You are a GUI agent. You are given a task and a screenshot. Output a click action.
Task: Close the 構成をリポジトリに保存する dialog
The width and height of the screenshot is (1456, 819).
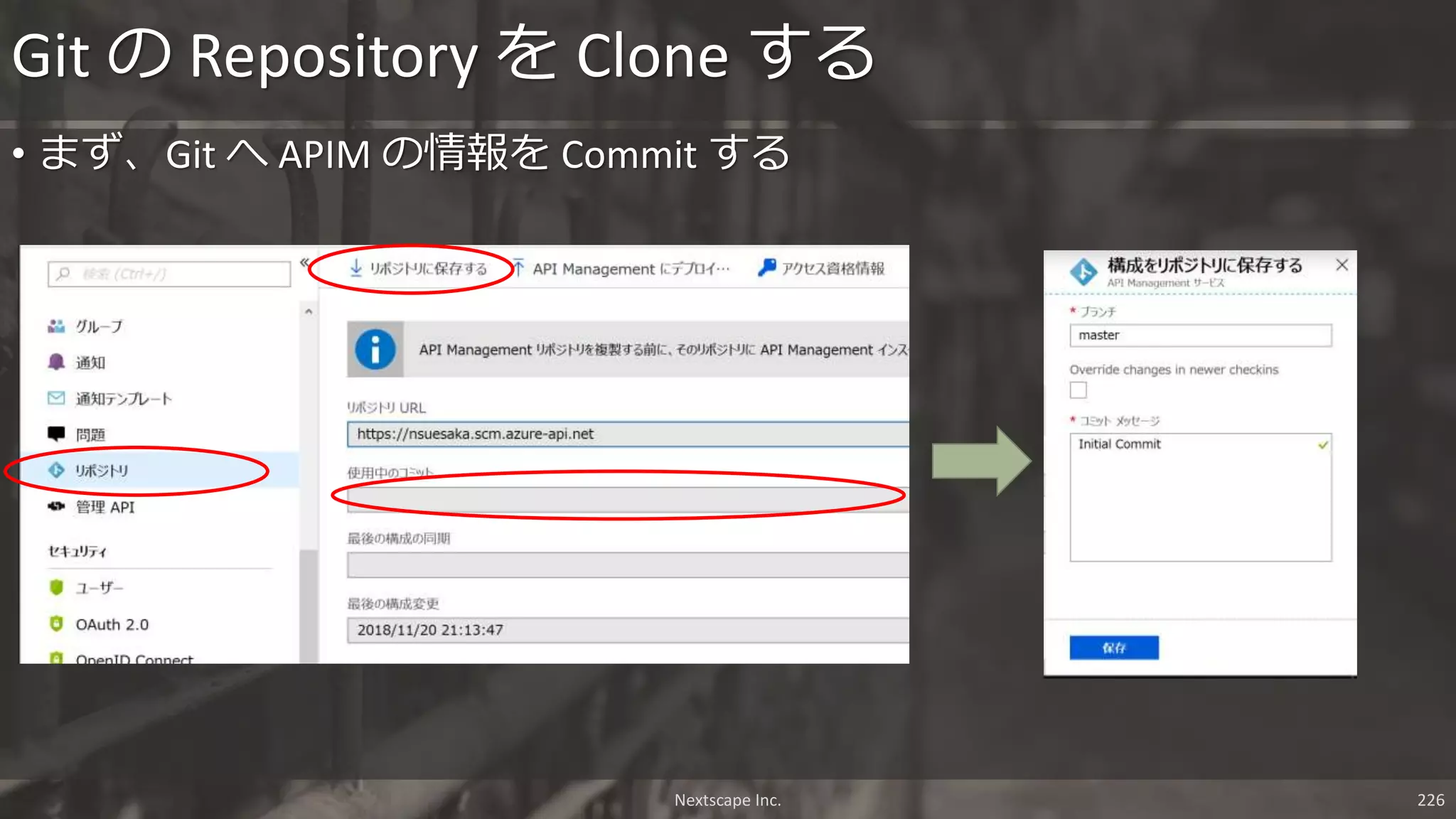point(1342,265)
